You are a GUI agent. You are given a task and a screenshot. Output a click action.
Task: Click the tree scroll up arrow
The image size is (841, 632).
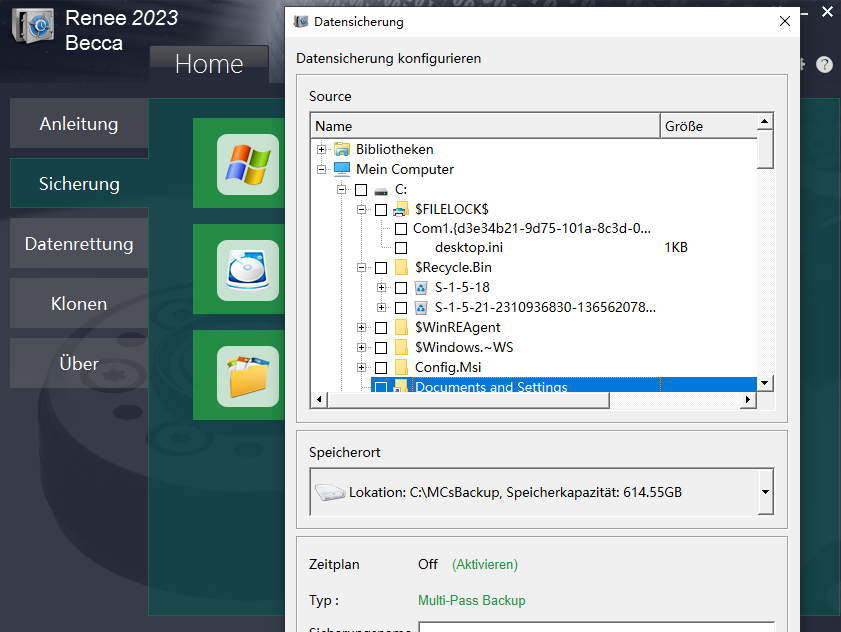765,121
